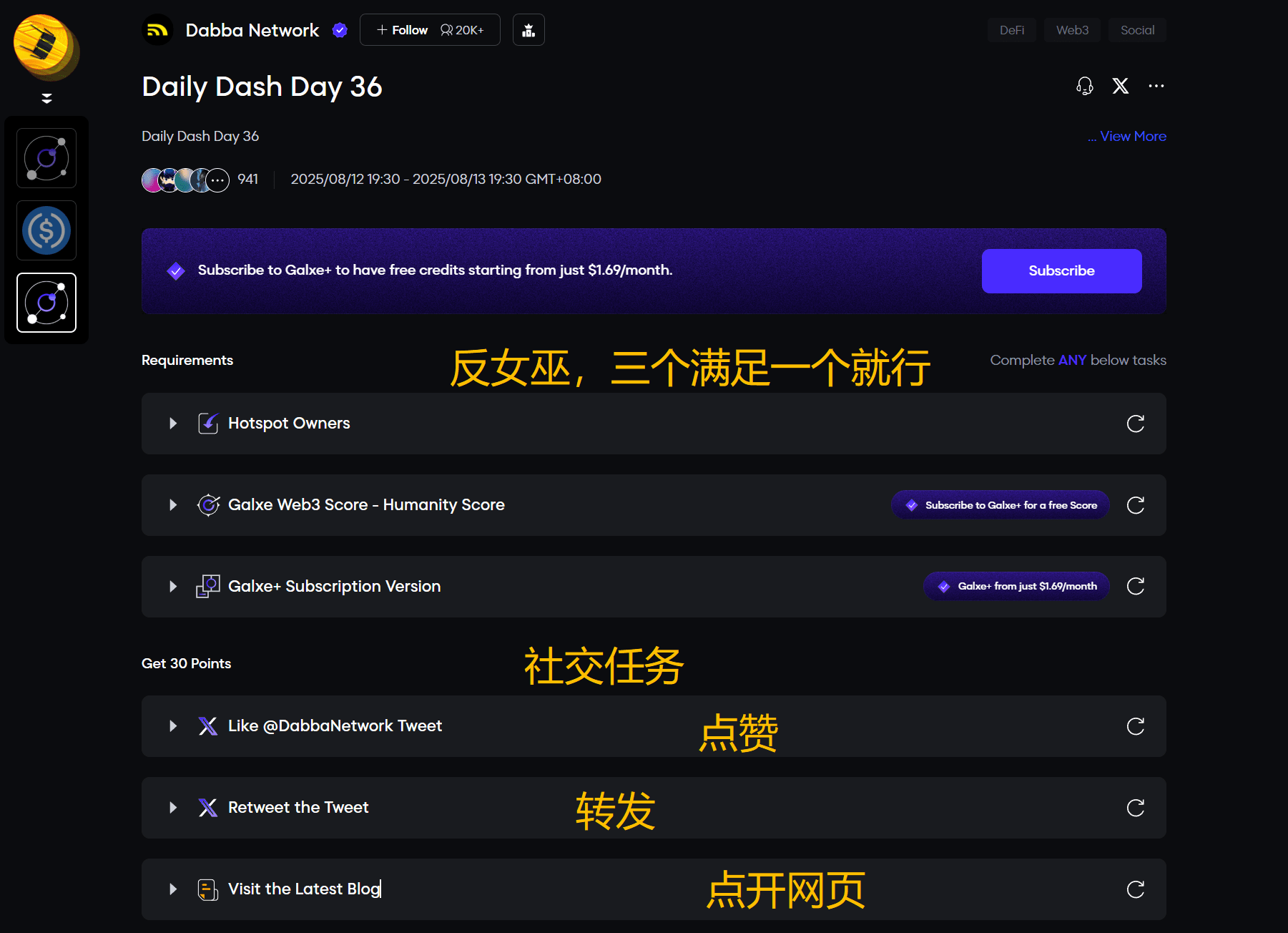Image resolution: width=1288 pixels, height=933 pixels.
Task: Click the Visit the Latest Blog label
Action: [x=304, y=889]
